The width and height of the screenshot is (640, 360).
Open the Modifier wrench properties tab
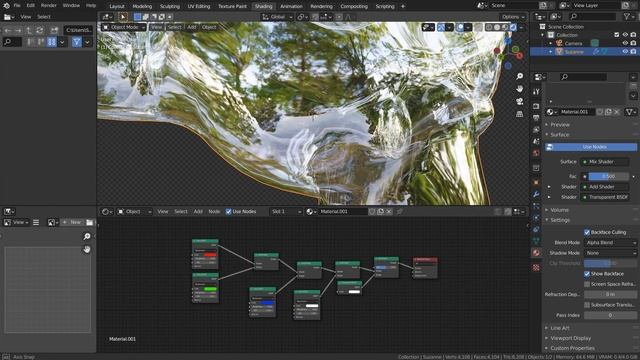coord(536,194)
